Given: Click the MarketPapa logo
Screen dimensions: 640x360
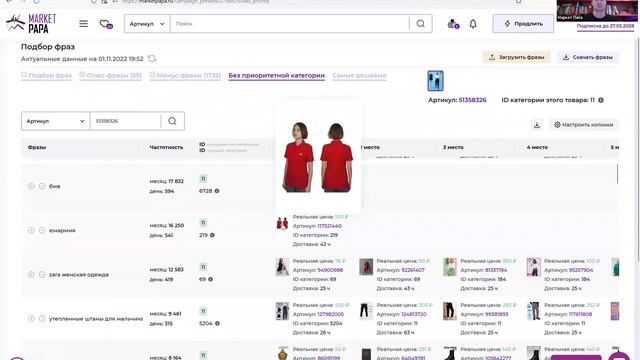Looking at the screenshot, I should (x=31, y=23).
